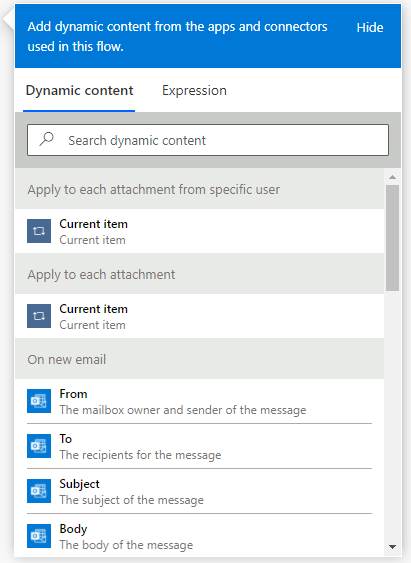Click the loop icon under Apply to each attachment
Image resolution: width=411 pixels, height=563 pixels.
click(x=39, y=316)
